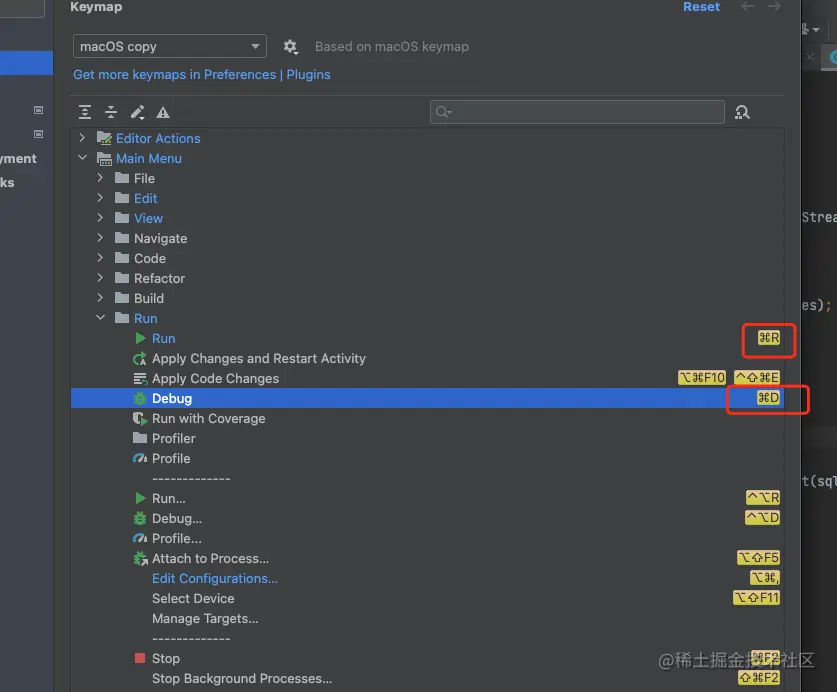This screenshot has height=692, width=837.
Task: Click the red Stop square icon
Action: point(140,658)
